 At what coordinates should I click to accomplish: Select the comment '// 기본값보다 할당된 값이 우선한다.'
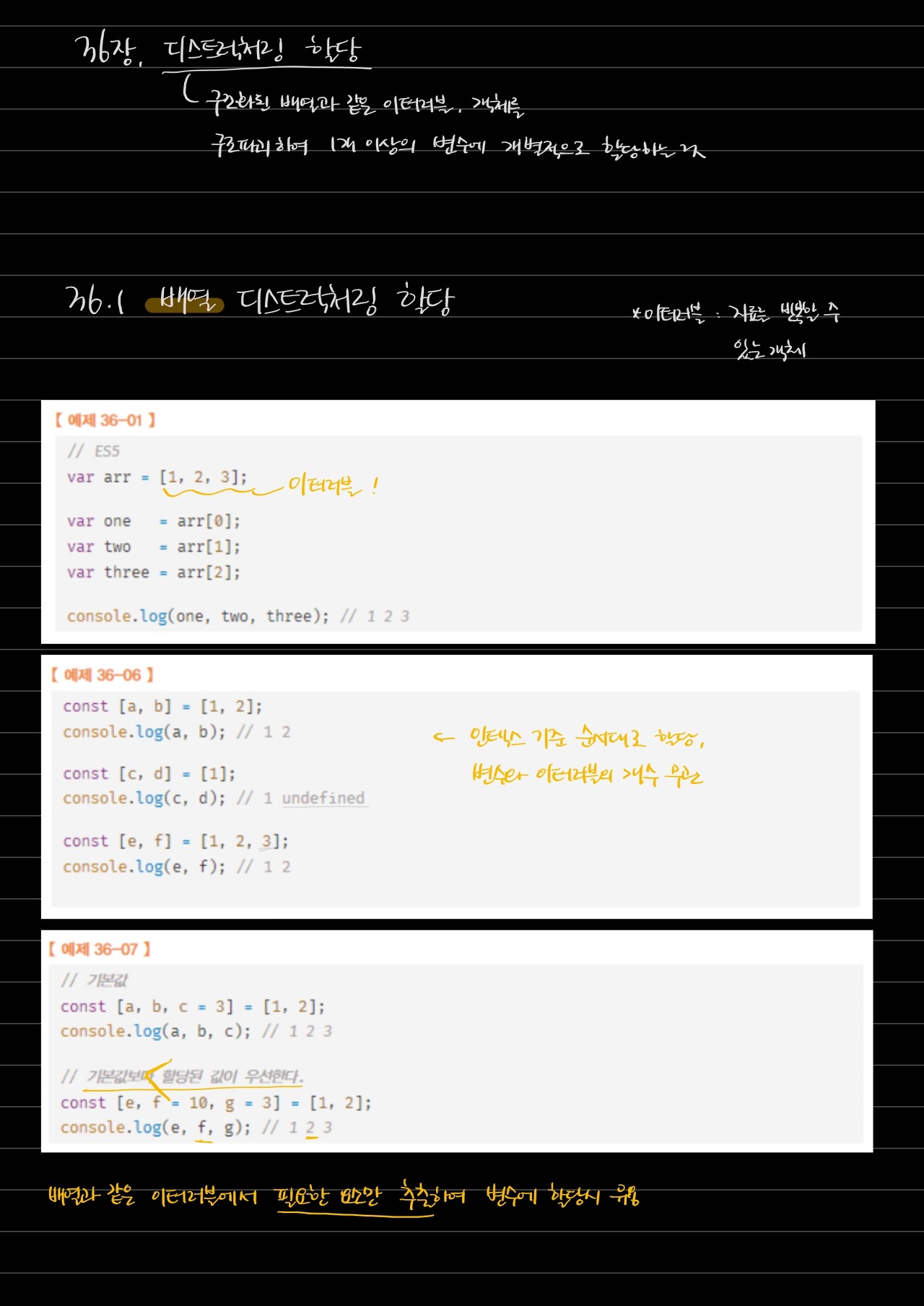[x=182, y=1076]
